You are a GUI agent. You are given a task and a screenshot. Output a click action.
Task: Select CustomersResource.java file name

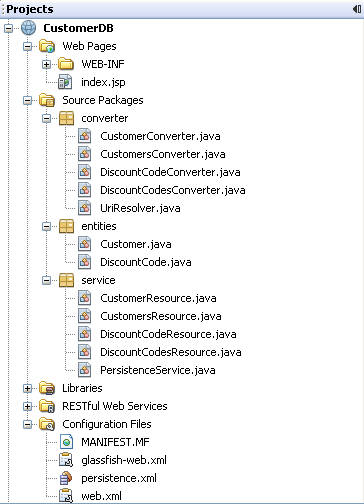pyautogui.click(x=161, y=316)
